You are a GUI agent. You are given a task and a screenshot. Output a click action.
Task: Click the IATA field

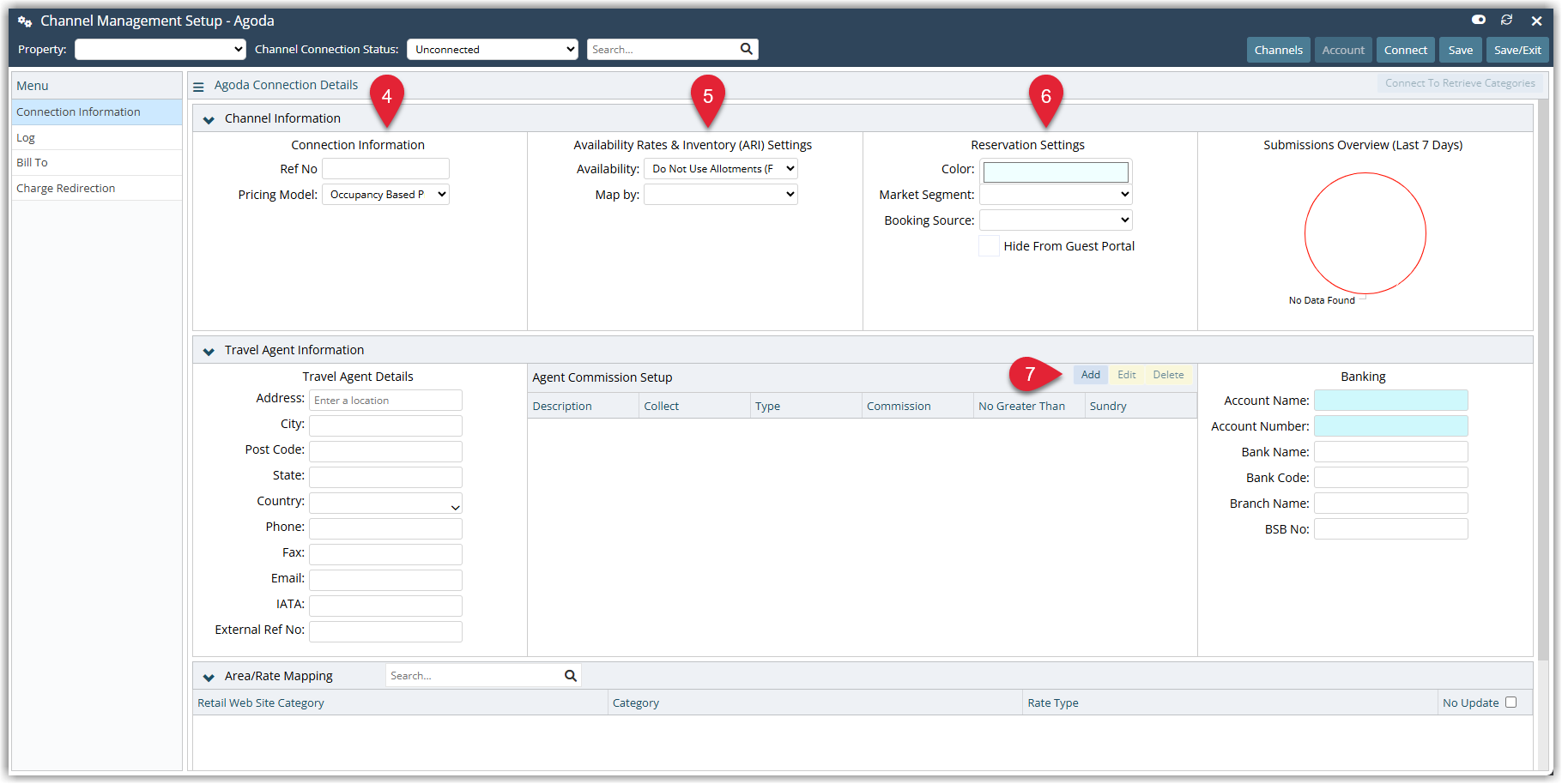pyautogui.click(x=385, y=606)
